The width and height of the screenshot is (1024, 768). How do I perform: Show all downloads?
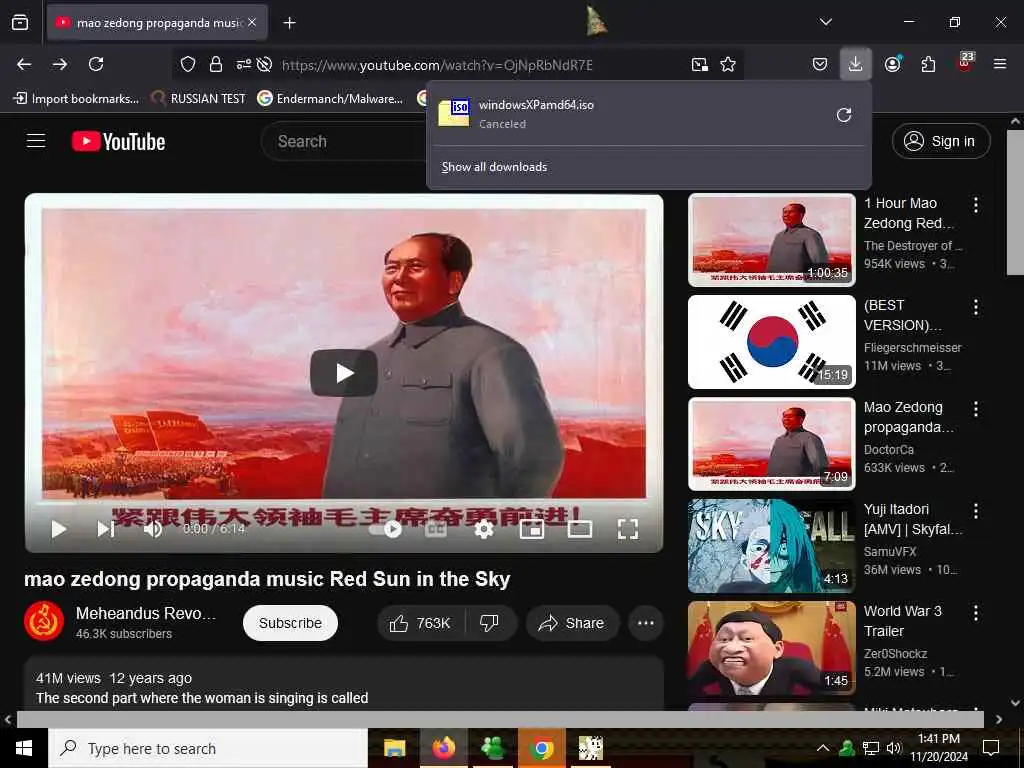coord(494,167)
